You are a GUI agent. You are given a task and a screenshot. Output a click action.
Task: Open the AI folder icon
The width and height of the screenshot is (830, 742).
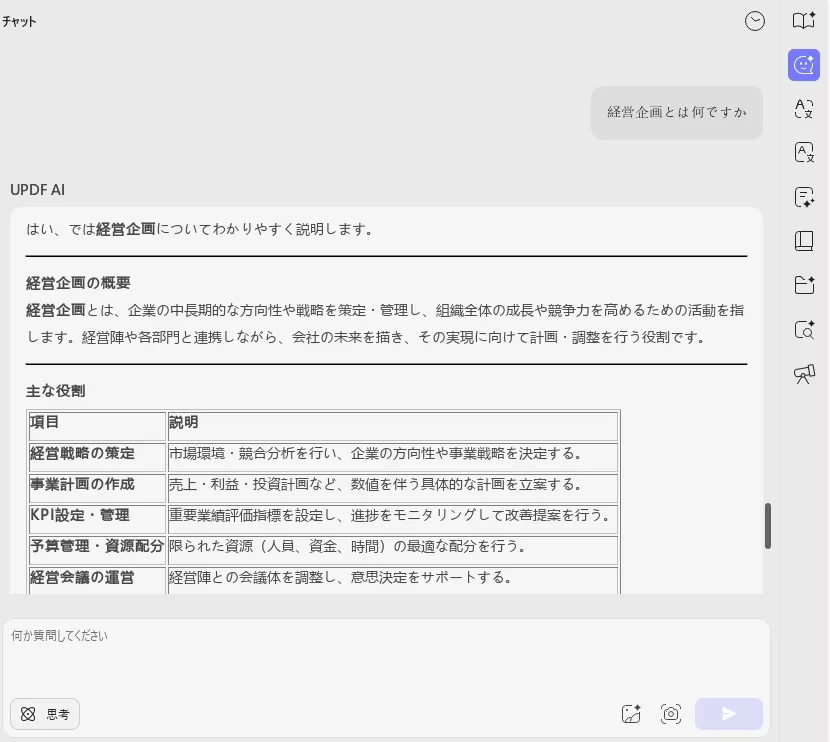(804, 285)
